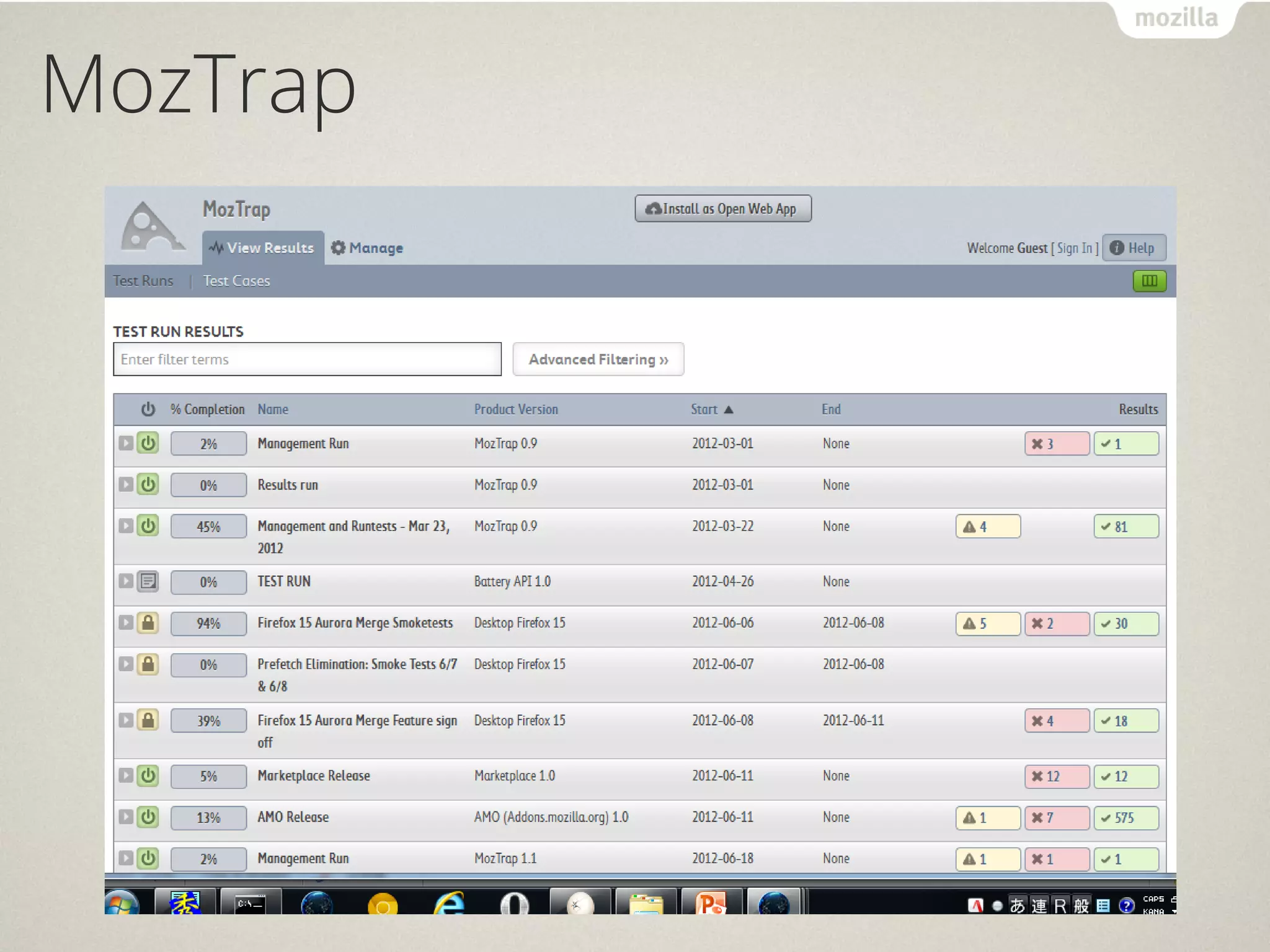Click active status icon for Results run

tap(148, 484)
